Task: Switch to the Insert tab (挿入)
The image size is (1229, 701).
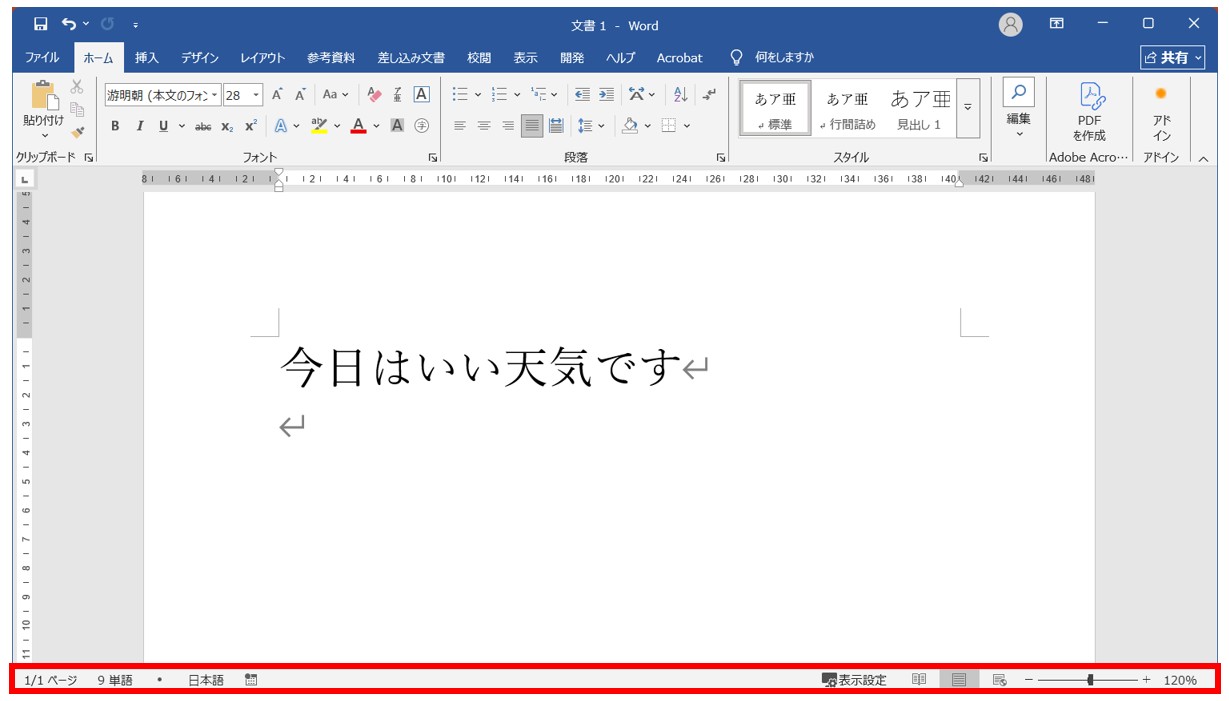Action: [x=147, y=58]
